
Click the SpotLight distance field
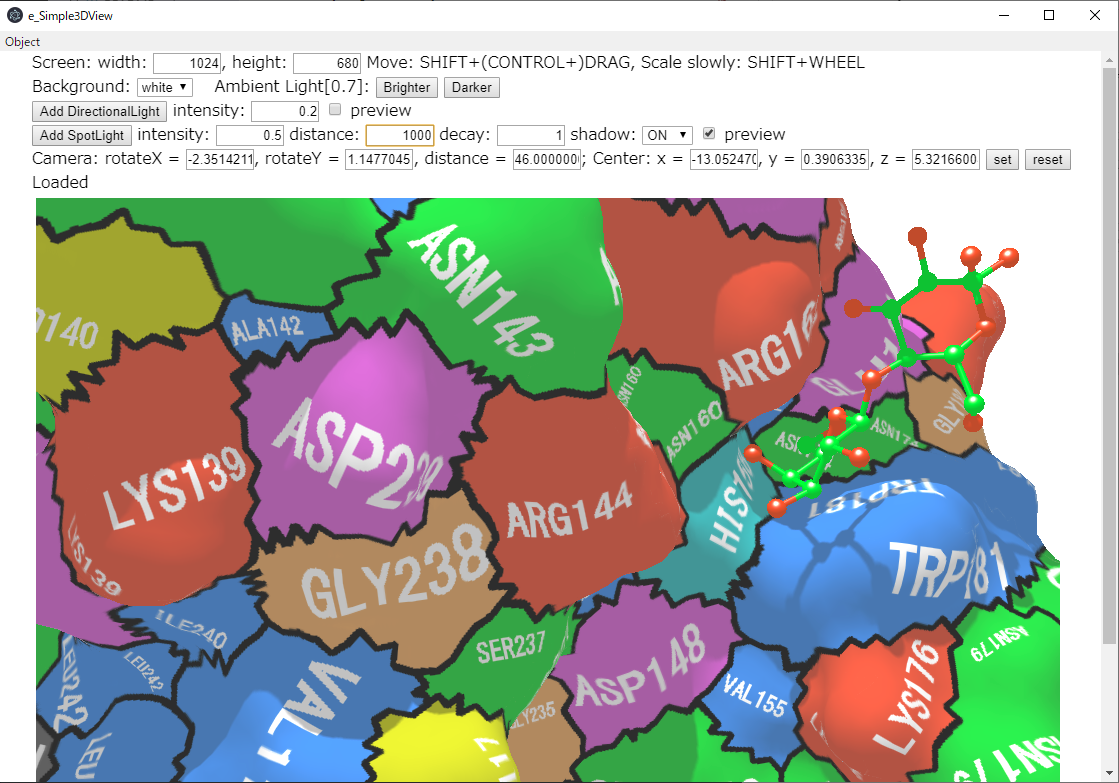point(400,136)
